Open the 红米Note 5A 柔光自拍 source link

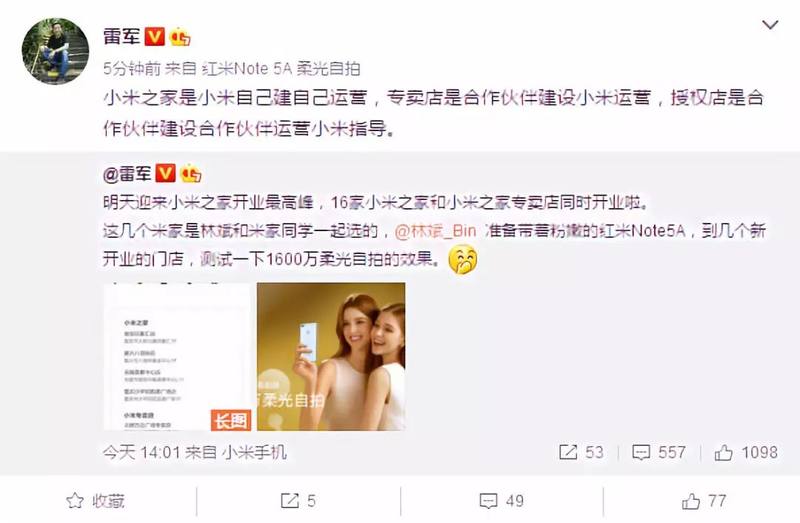281,68
